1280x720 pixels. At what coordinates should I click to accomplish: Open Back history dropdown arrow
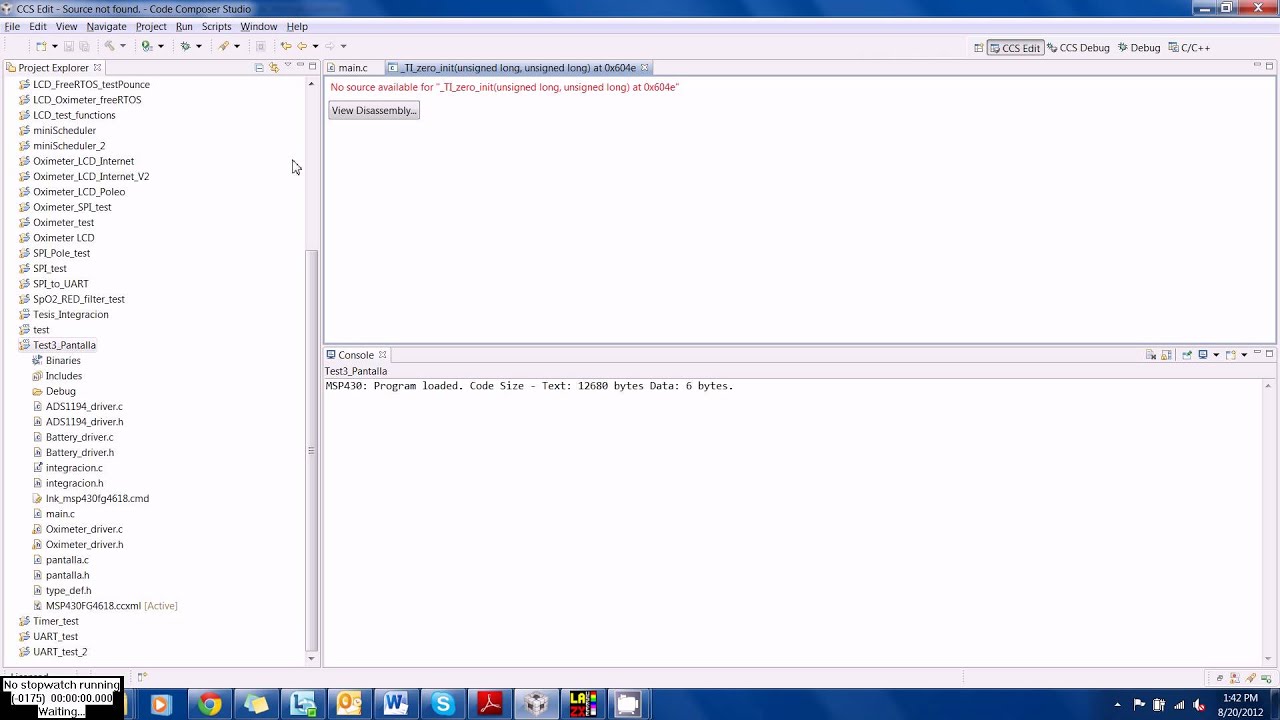coord(315,46)
